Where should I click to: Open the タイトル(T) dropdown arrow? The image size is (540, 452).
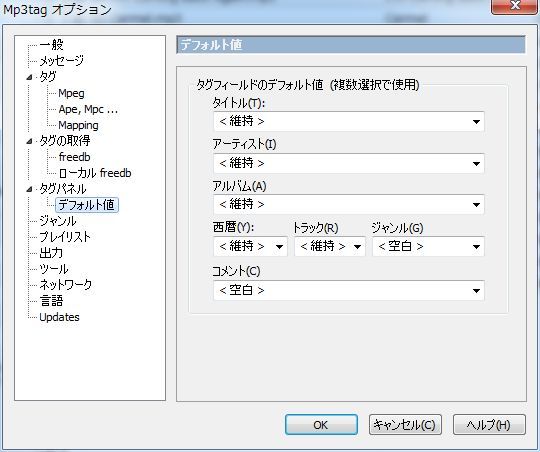[x=476, y=122]
